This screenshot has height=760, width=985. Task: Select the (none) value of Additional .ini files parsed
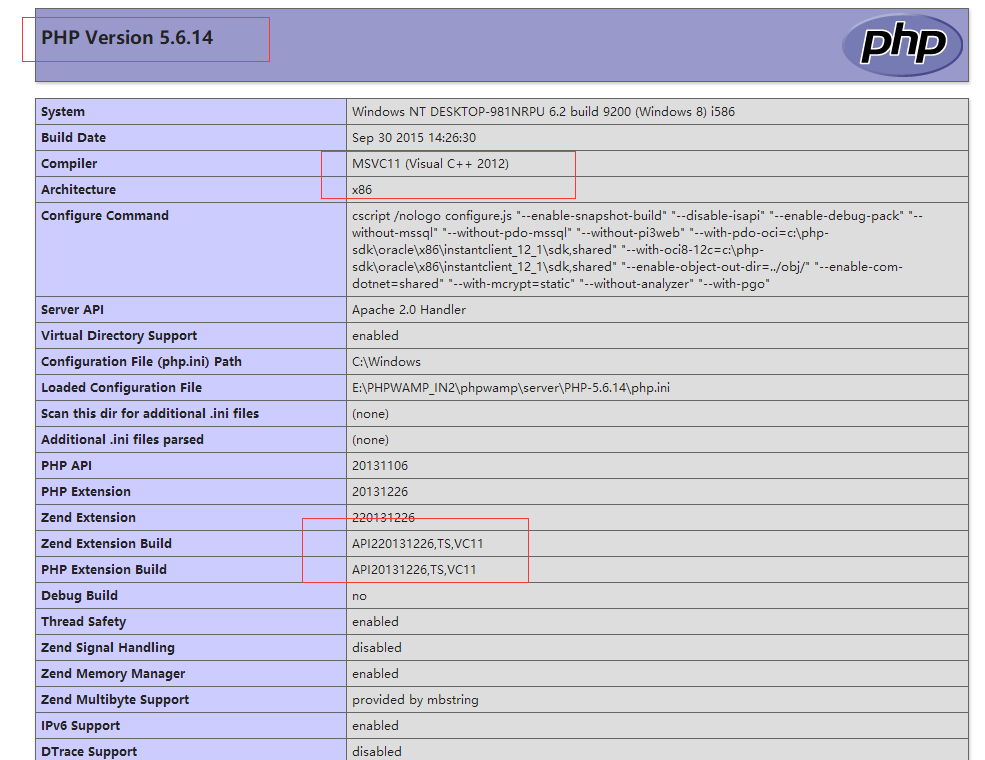pyautogui.click(x=371, y=440)
